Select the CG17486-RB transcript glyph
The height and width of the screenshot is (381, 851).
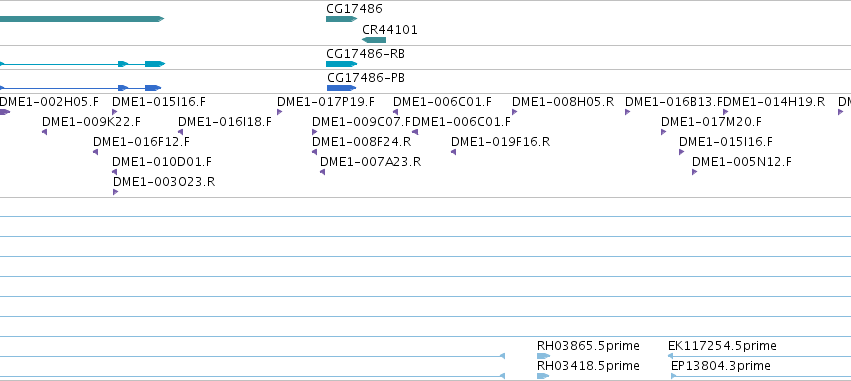(341, 64)
